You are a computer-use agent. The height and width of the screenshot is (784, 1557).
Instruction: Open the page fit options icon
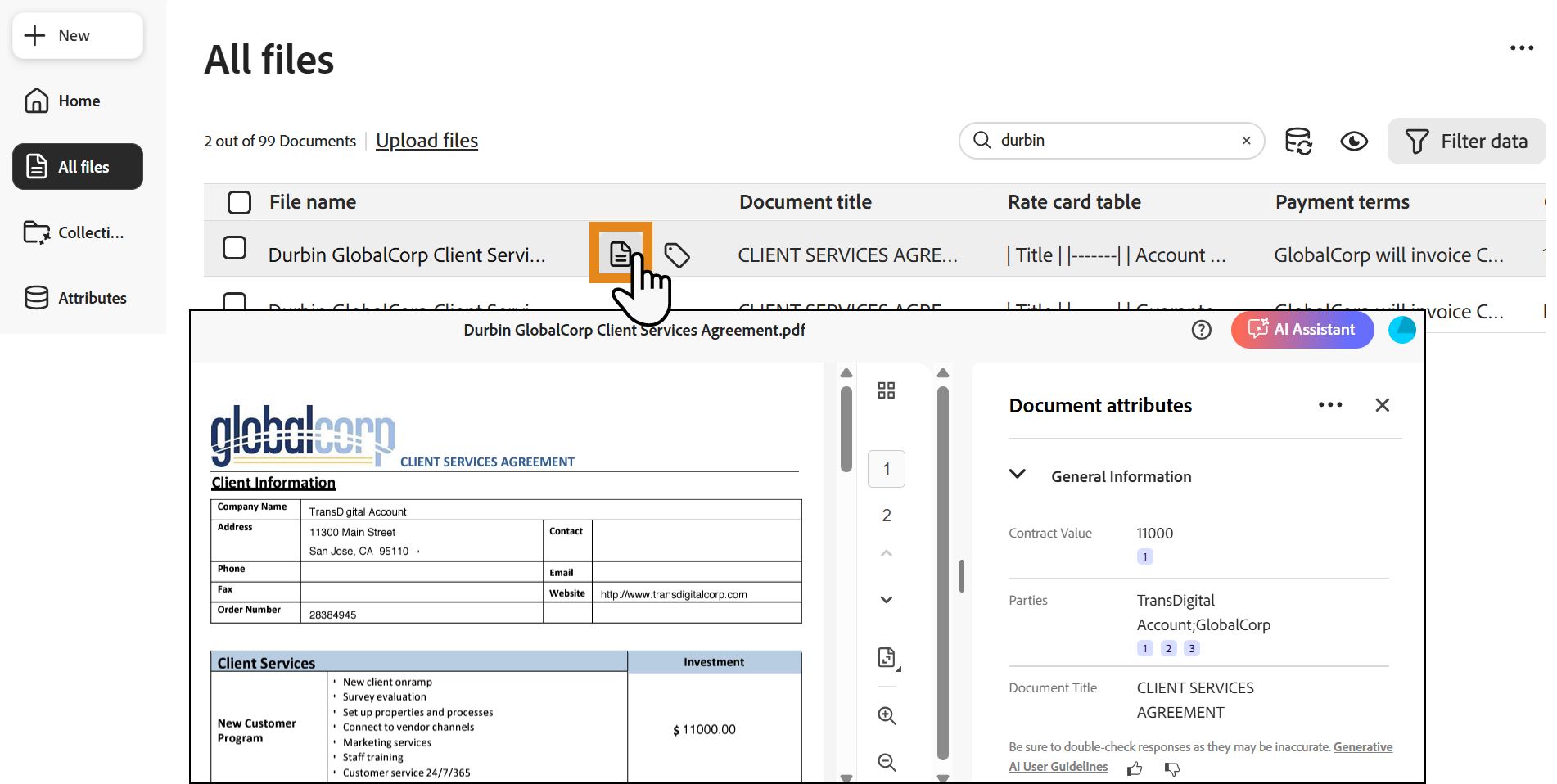(887, 658)
